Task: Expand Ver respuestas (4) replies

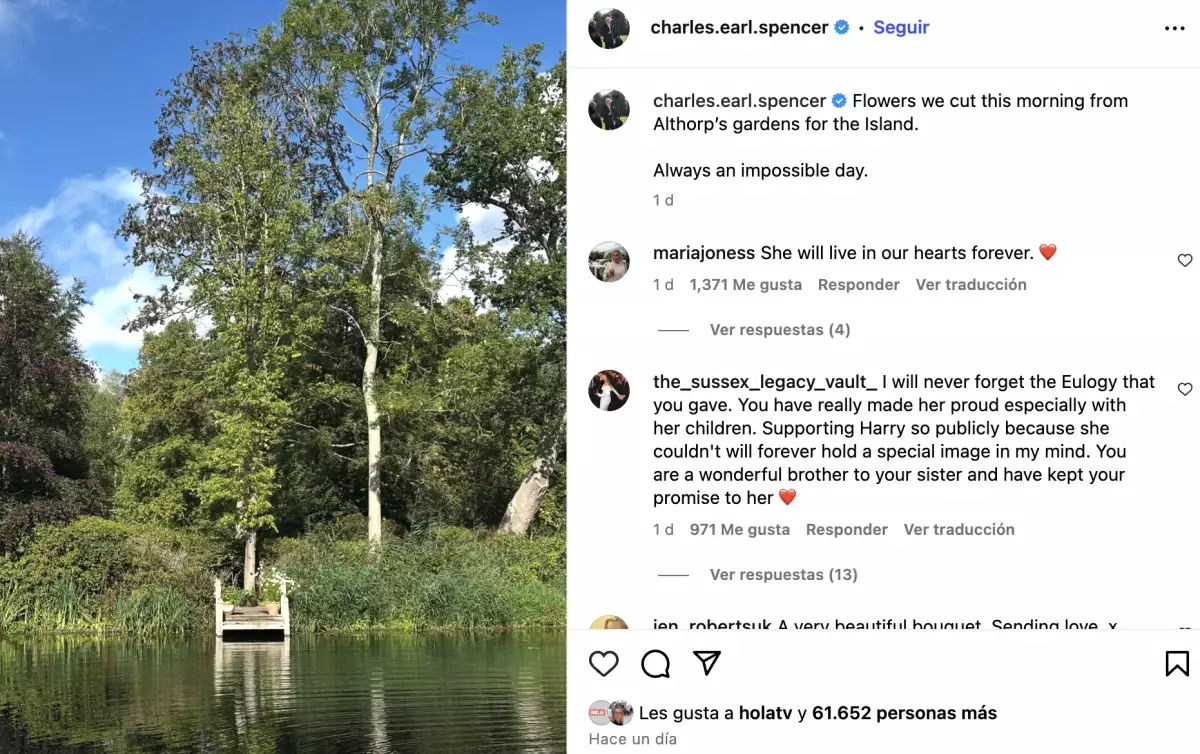Action: pyautogui.click(x=779, y=330)
